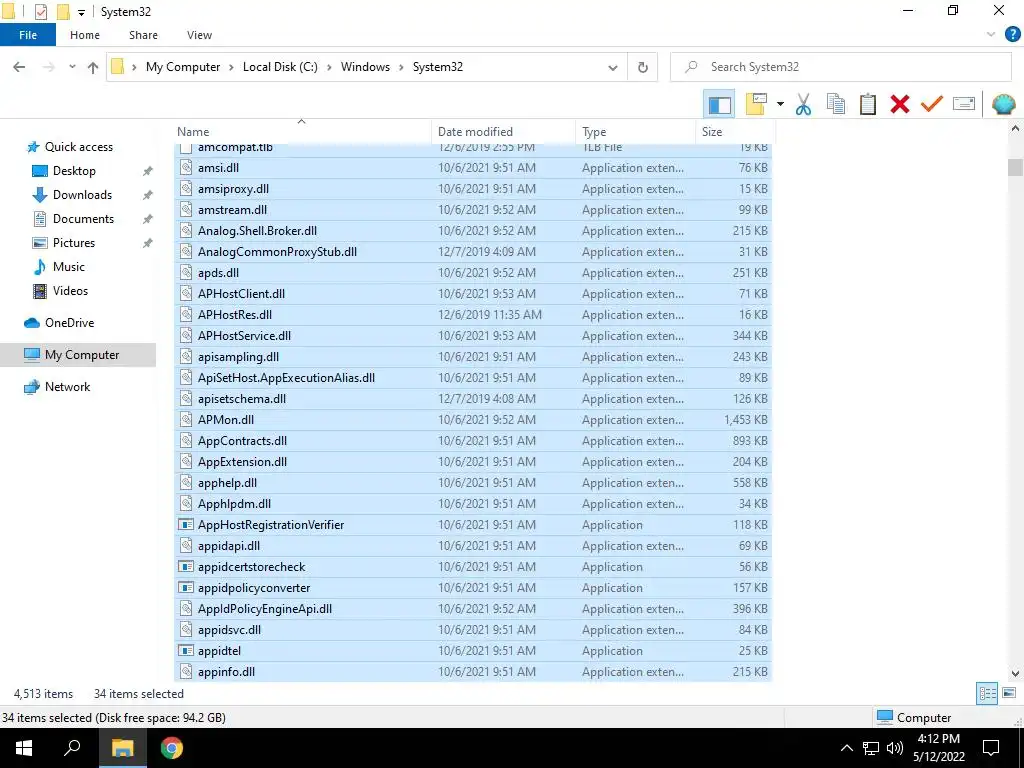Screen dimensions: 1024x768
Task: Sort by the Name column header
Action: (x=302, y=131)
